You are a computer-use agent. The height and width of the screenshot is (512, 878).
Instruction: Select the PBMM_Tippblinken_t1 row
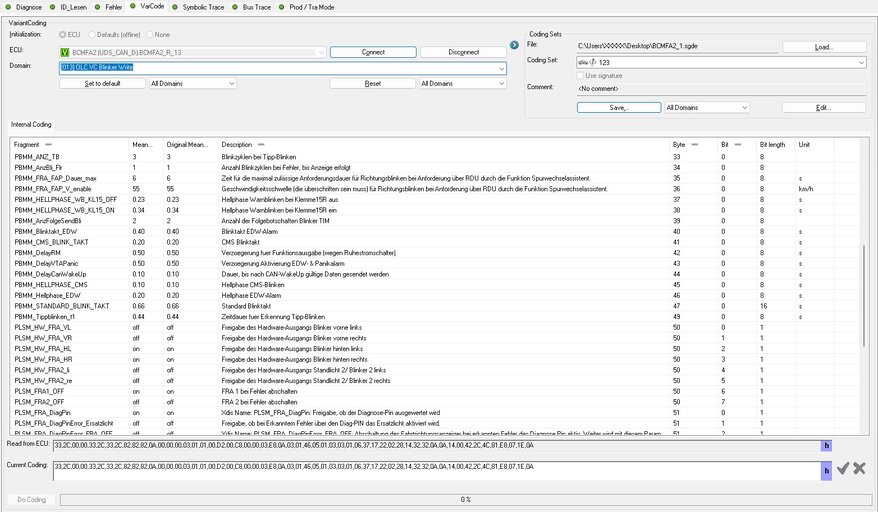[435, 316]
